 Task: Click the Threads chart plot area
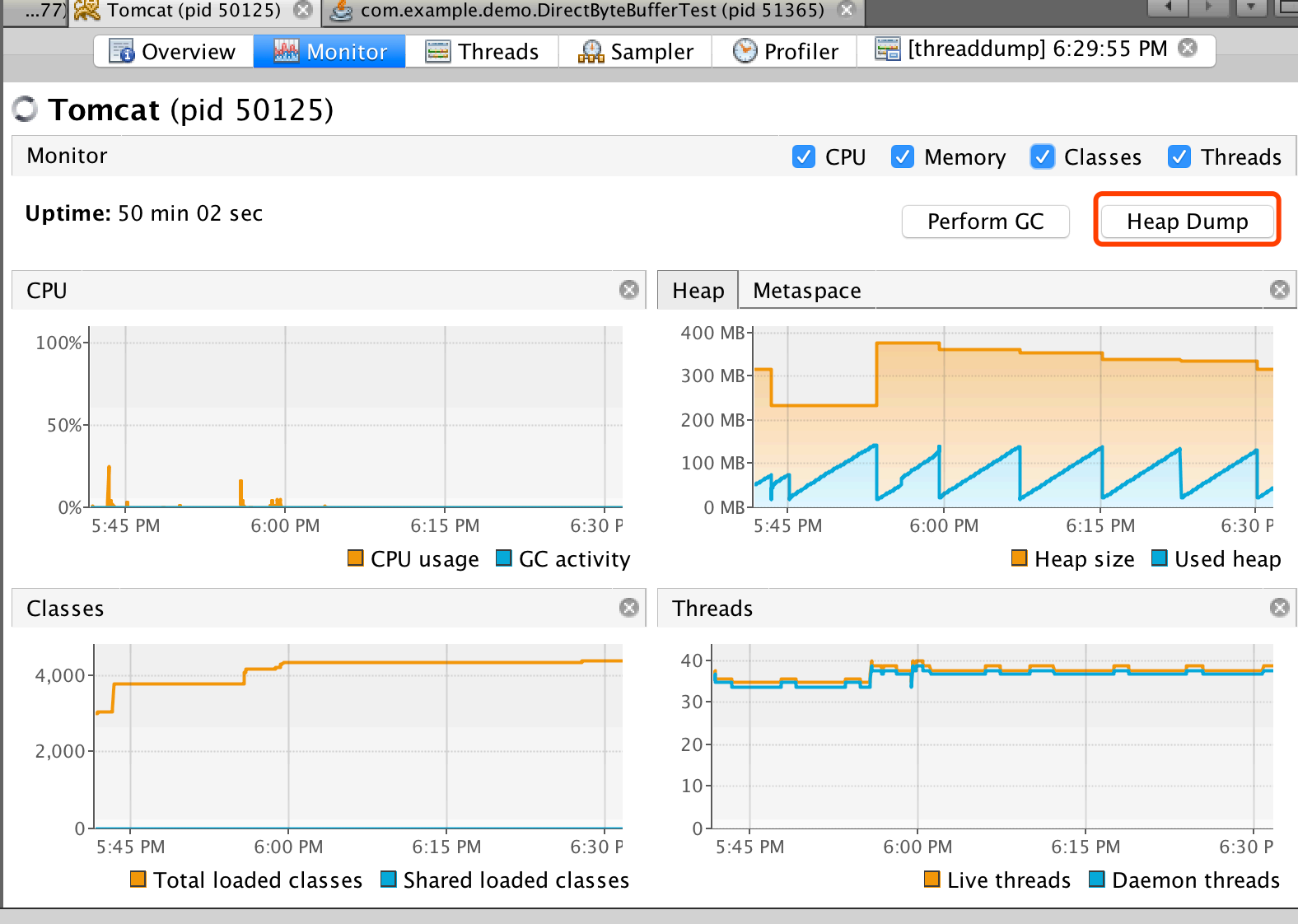(992, 736)
